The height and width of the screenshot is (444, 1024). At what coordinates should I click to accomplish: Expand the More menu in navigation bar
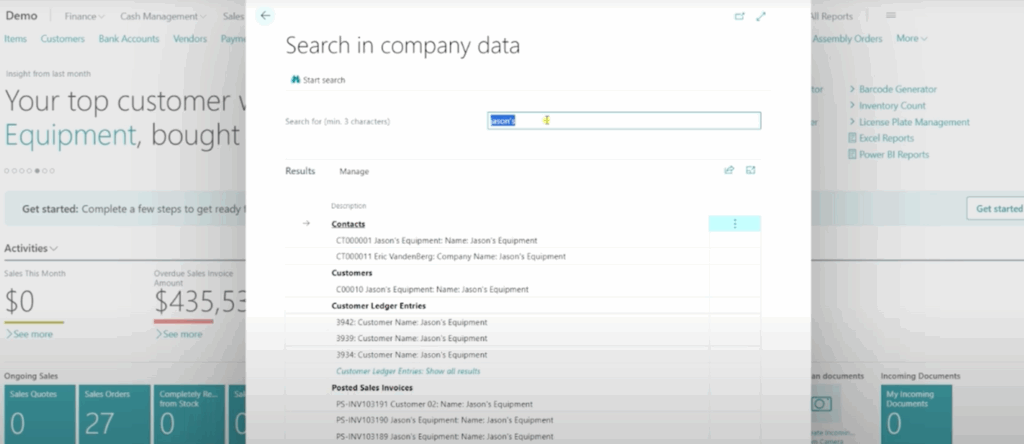click(911, 39)
